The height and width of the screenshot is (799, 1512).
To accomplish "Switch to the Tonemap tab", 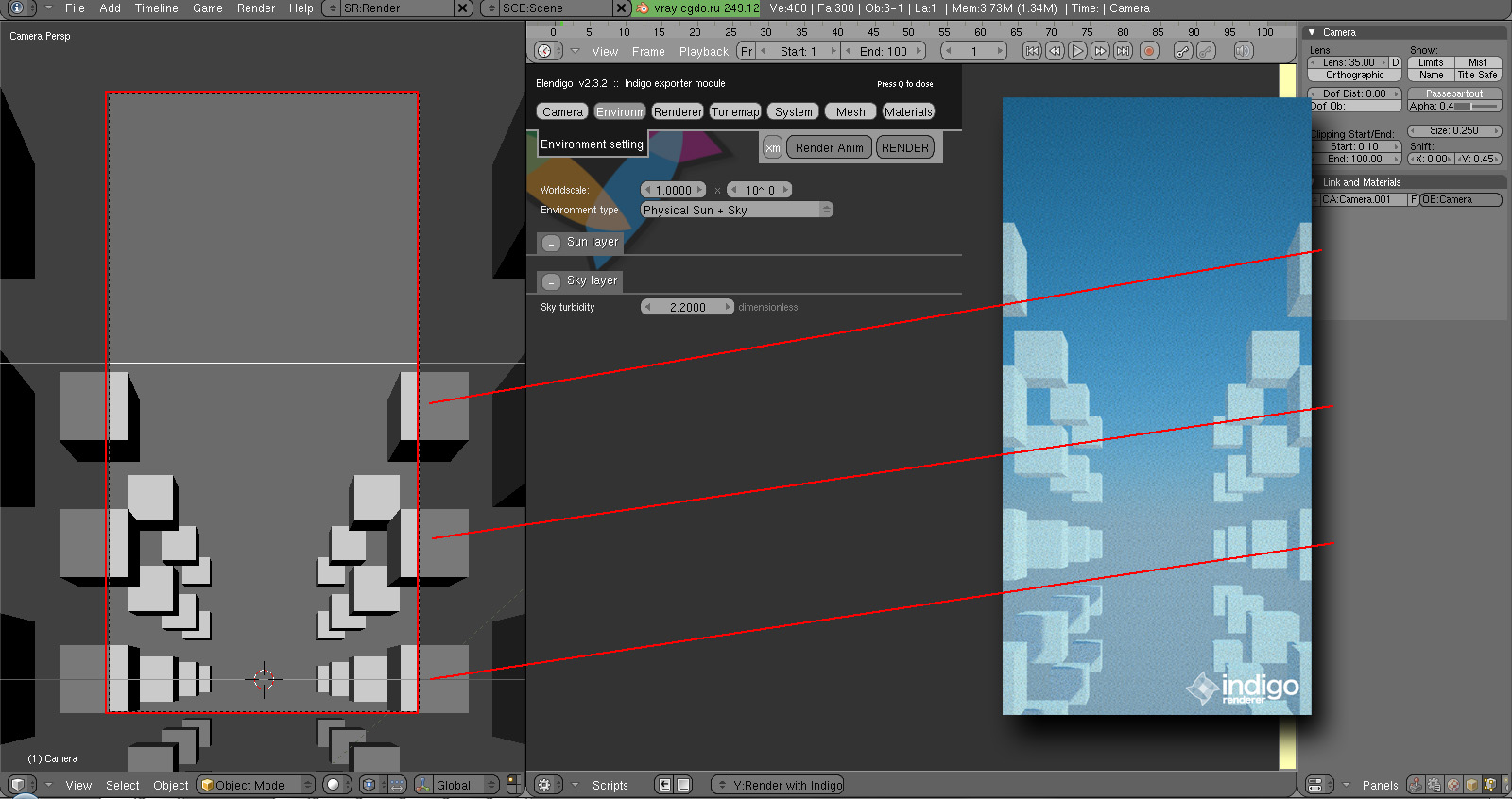I will pos(735,111).
